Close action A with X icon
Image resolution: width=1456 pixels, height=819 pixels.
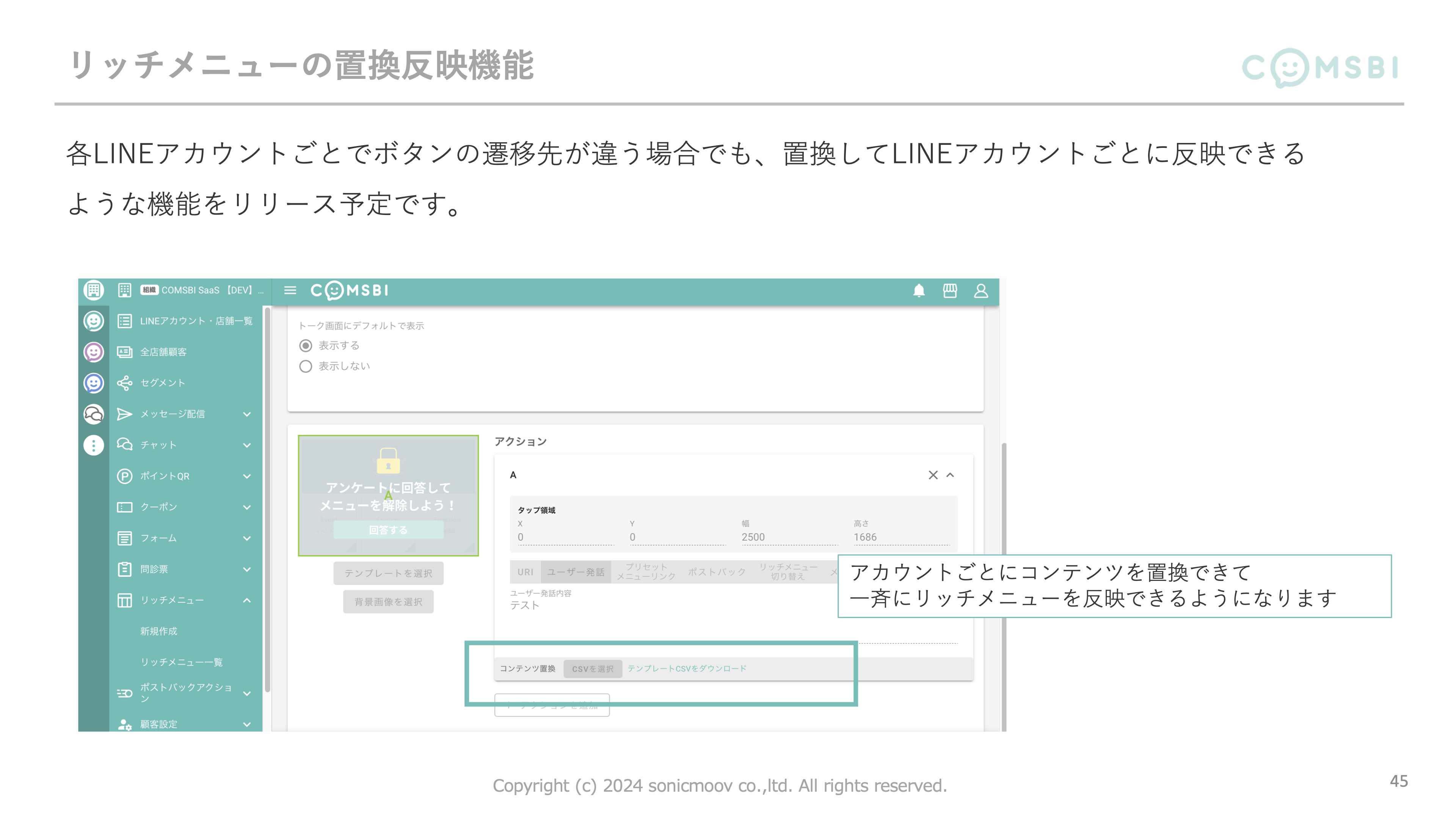pos(933,475)
